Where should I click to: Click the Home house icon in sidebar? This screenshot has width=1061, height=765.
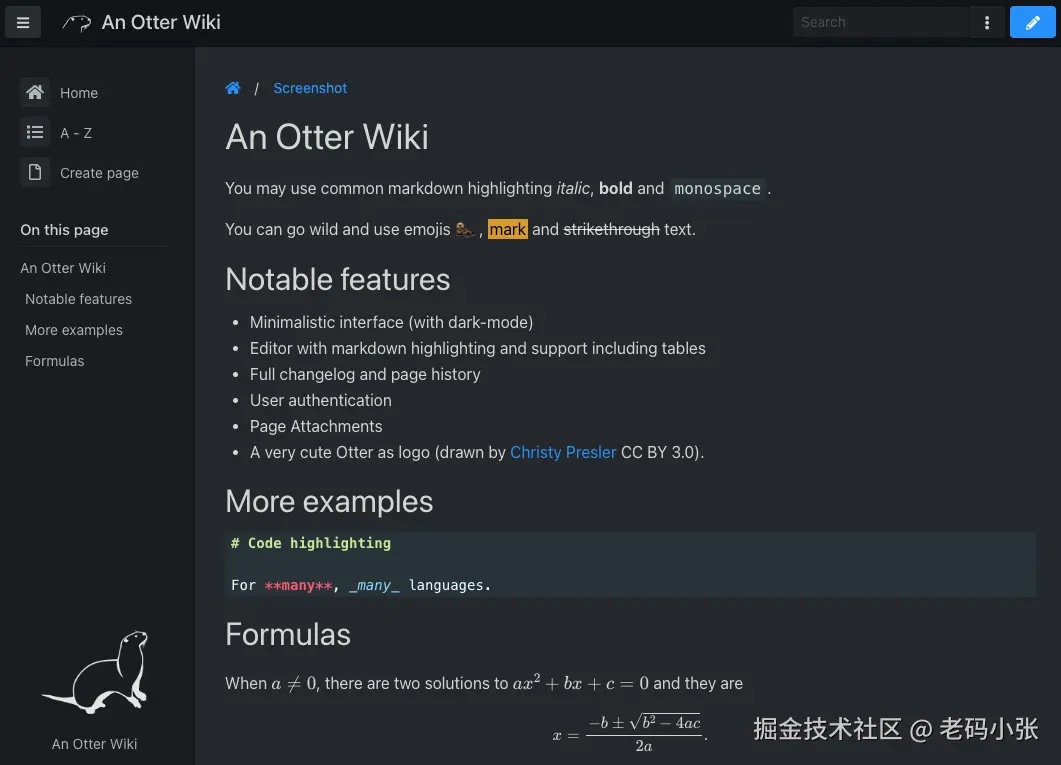pos(35,92)
